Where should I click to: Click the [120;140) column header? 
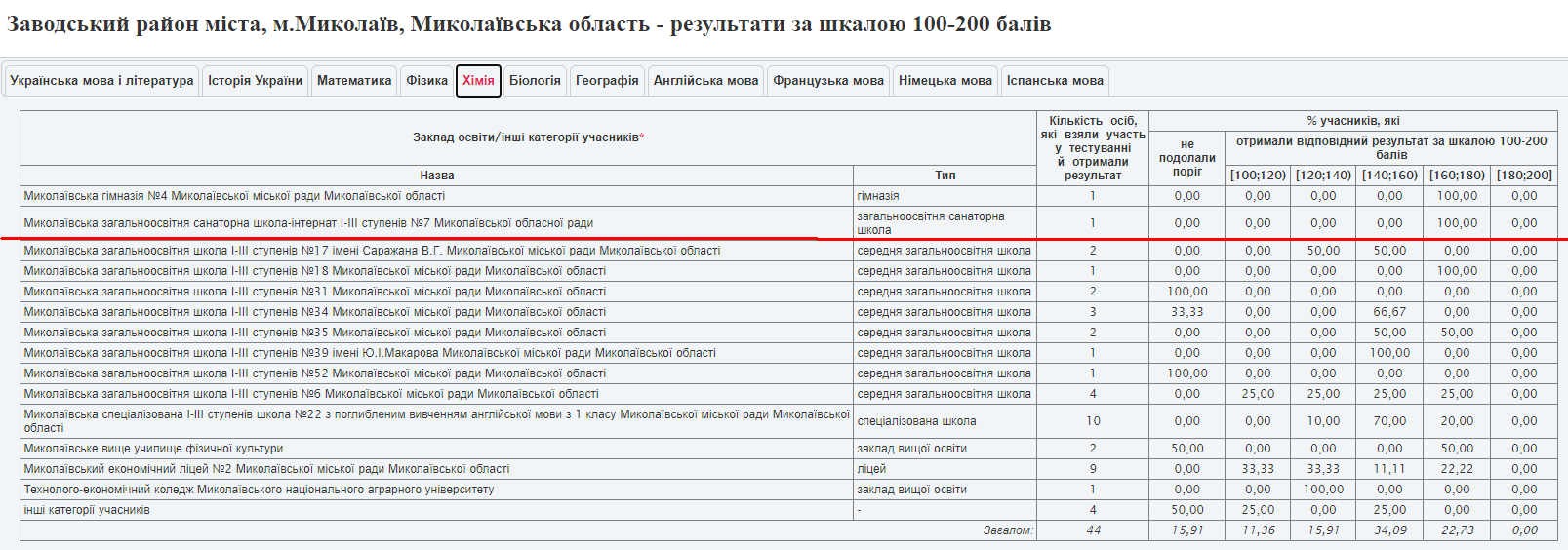1323,176
